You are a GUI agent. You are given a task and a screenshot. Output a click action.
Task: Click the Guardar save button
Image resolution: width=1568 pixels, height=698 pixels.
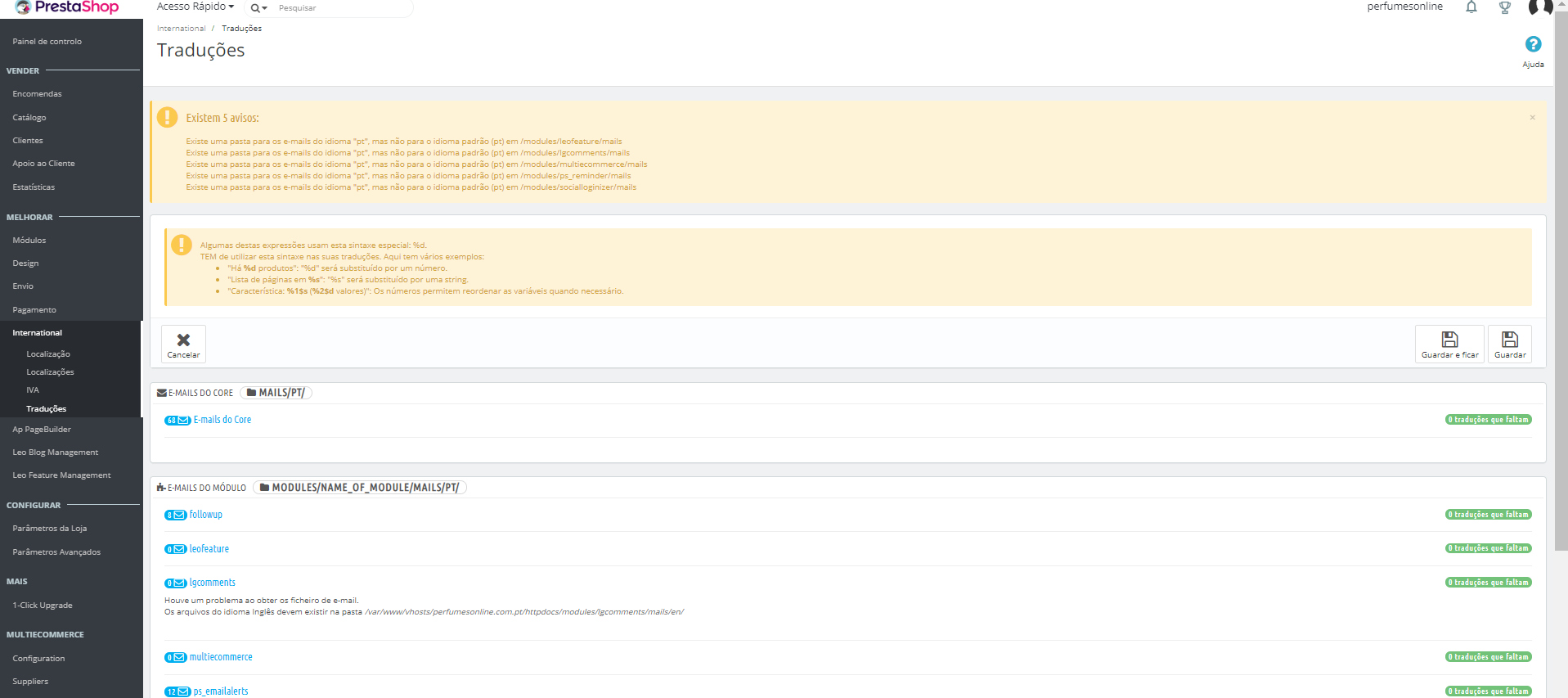click(x=1510, y=344)
